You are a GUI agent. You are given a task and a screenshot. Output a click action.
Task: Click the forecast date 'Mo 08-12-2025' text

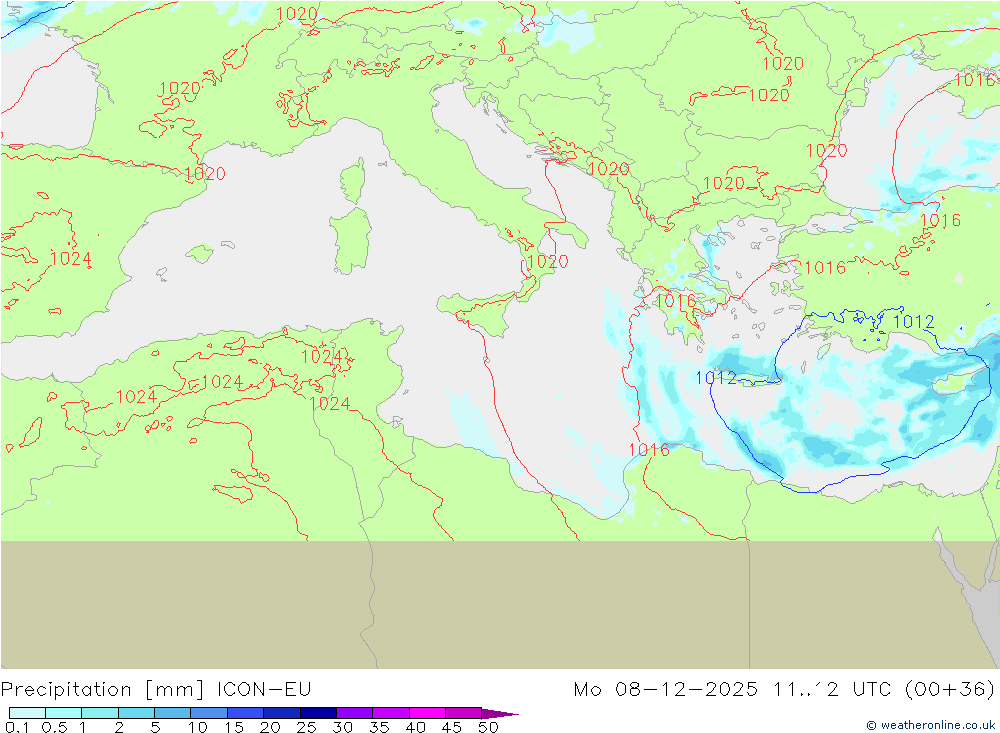(666, 690)
